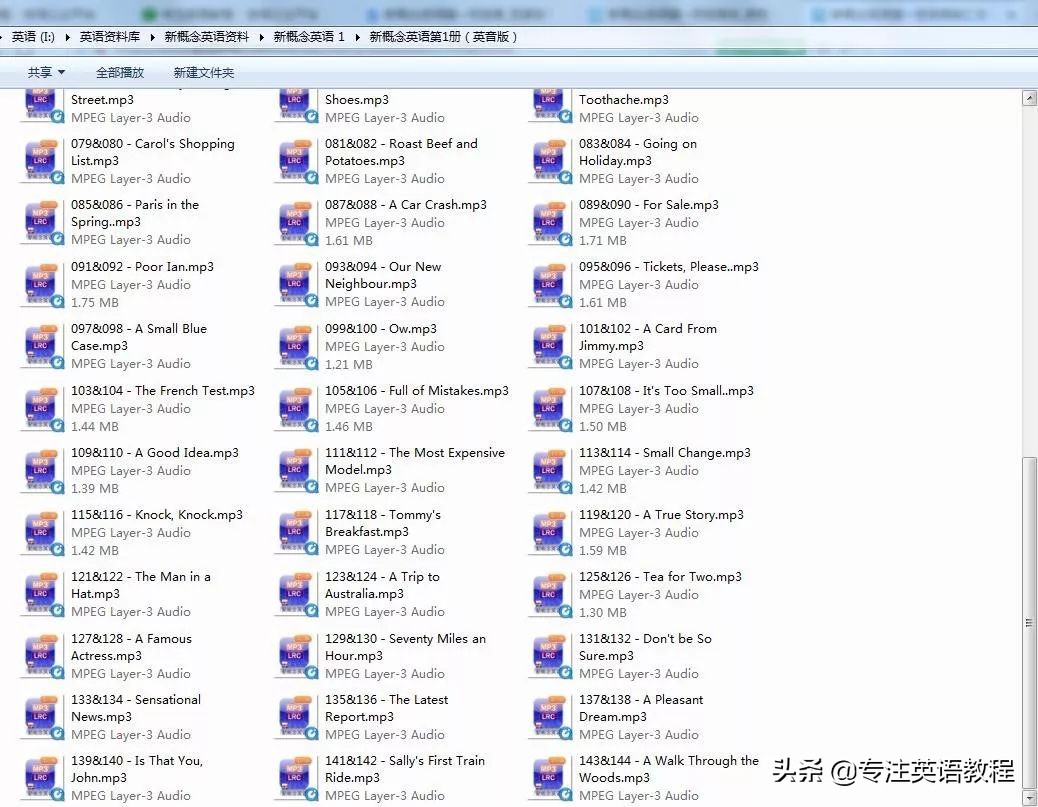Select The Latest Report.mp3 name

point(387,708)
